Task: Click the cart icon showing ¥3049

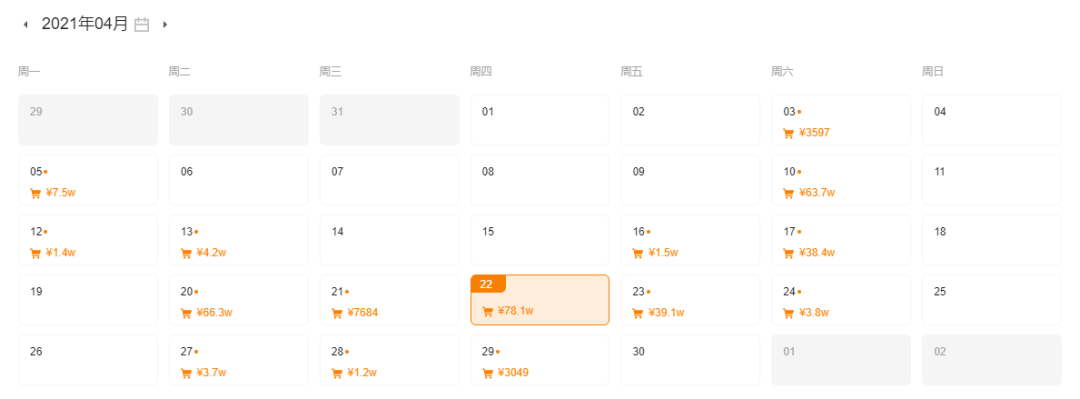Action: [488, 373]
